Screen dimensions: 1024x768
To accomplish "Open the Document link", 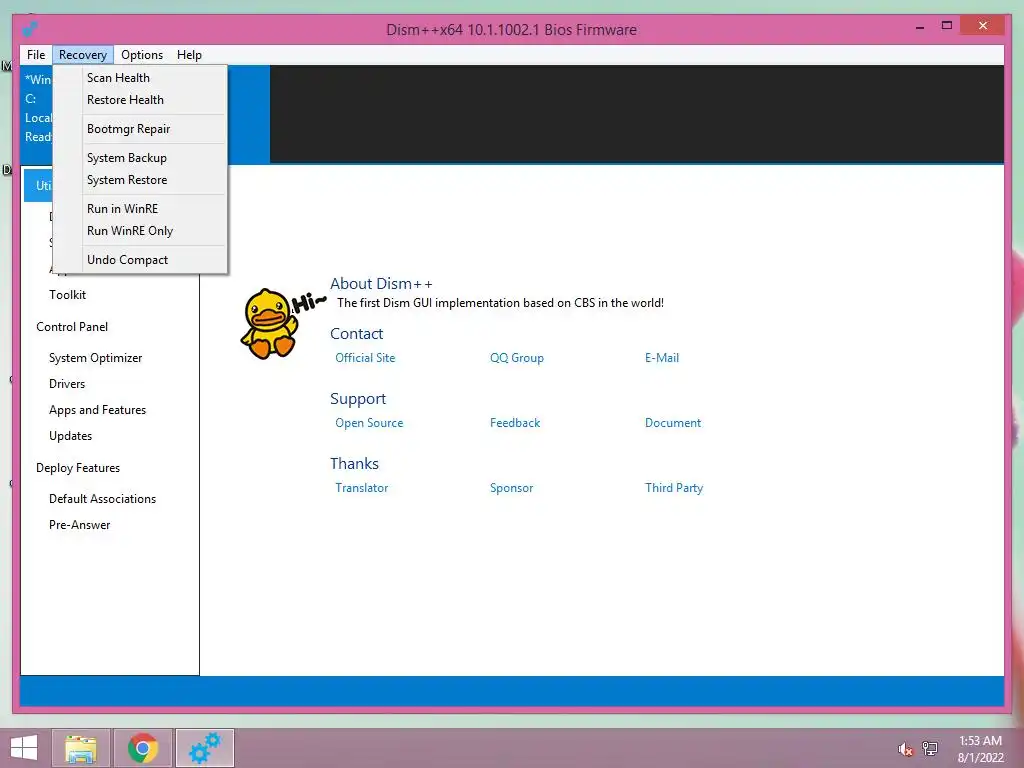I will (x=673, y=423).
